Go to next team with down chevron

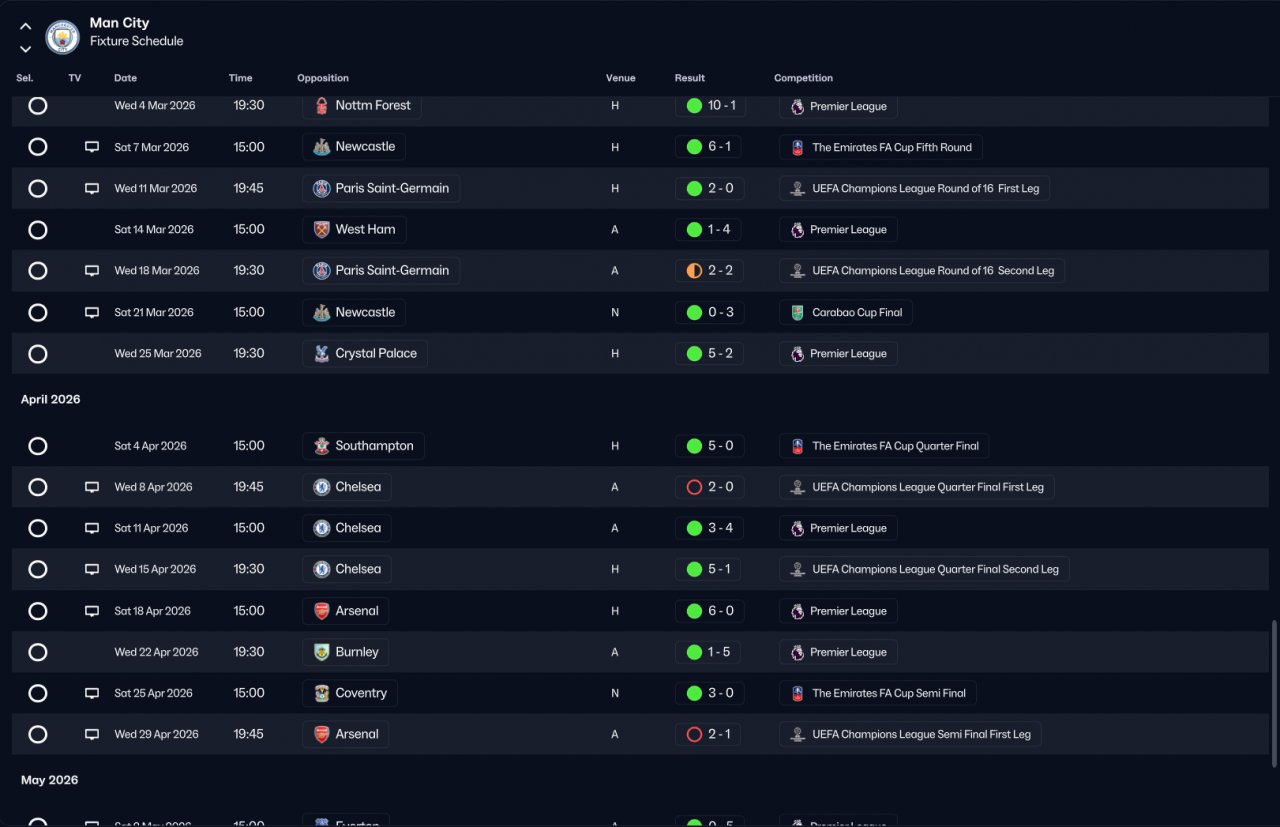click(26, 49)
